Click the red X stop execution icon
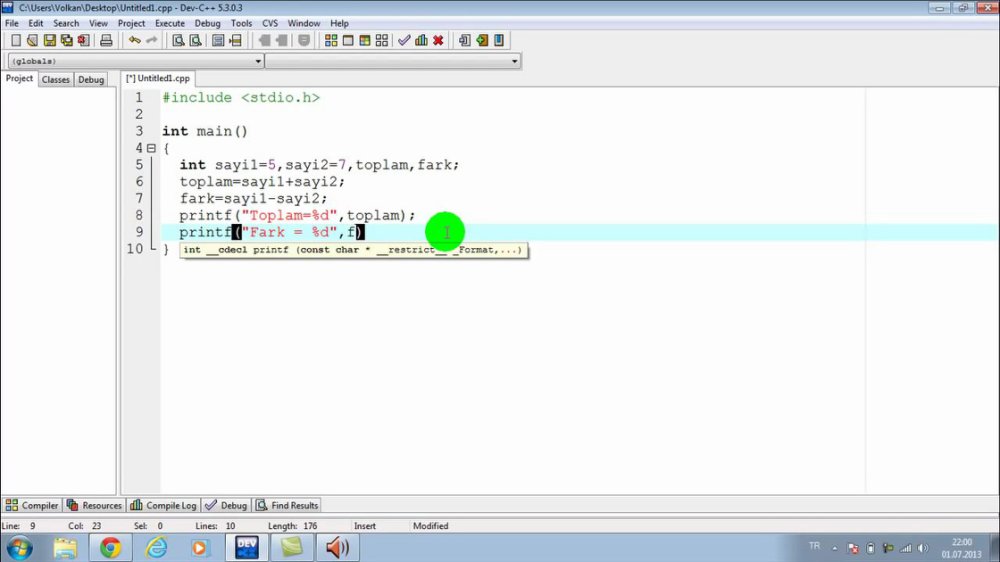This screenshot has height=562, width=1000. tap(438, 40)
